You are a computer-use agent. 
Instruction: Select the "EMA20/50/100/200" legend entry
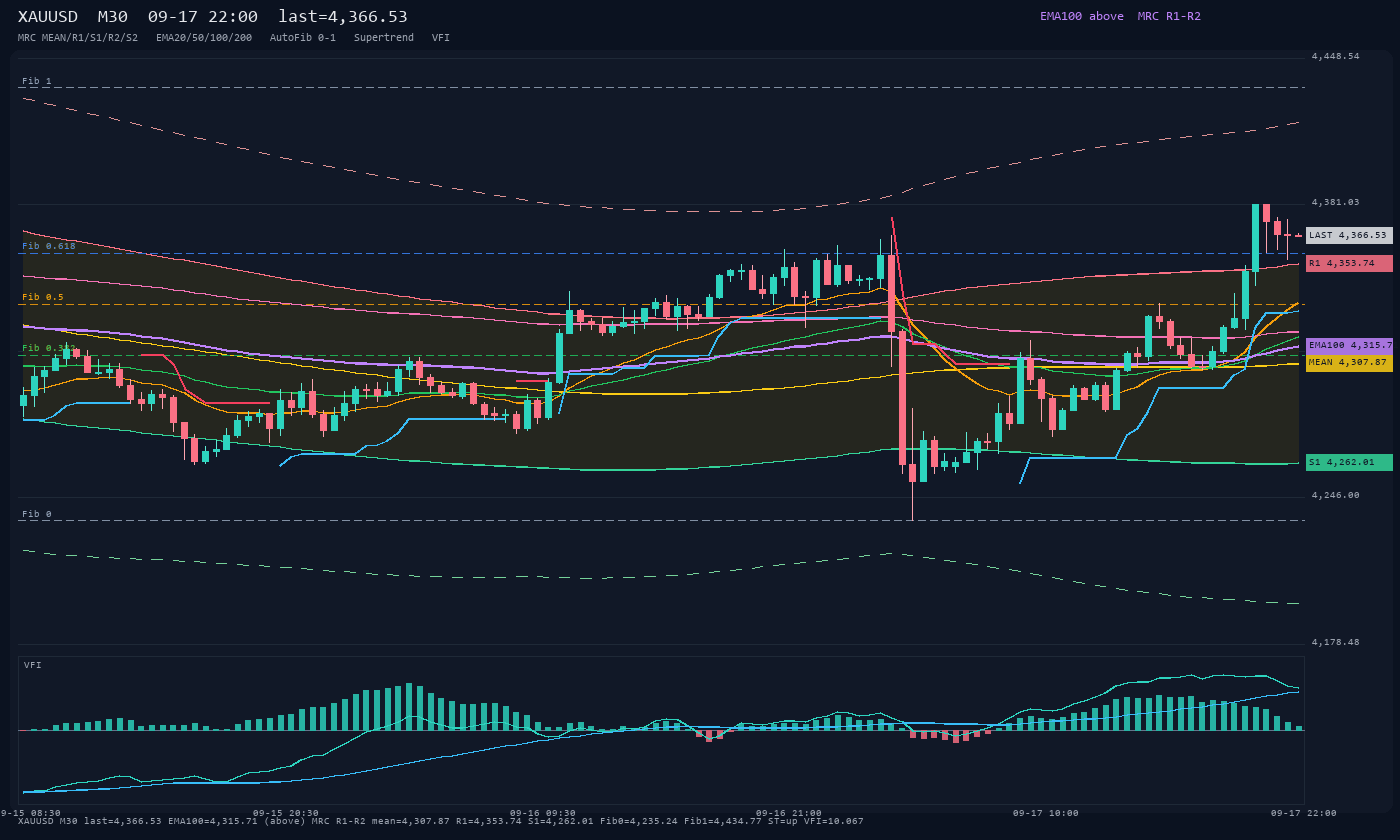click(x=204, y=37)
